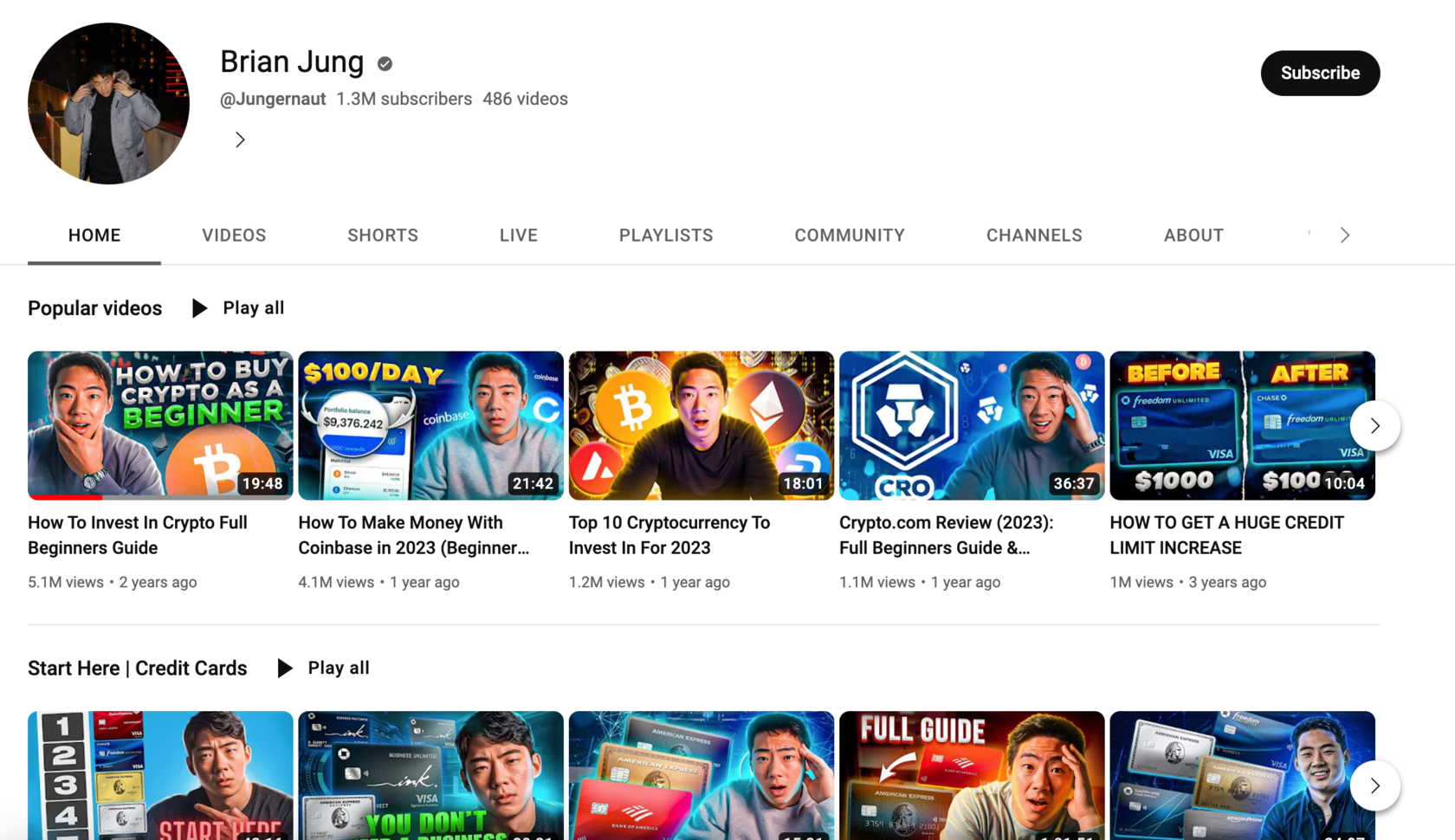Switch to the VIDEOS tab

(234, 236)
